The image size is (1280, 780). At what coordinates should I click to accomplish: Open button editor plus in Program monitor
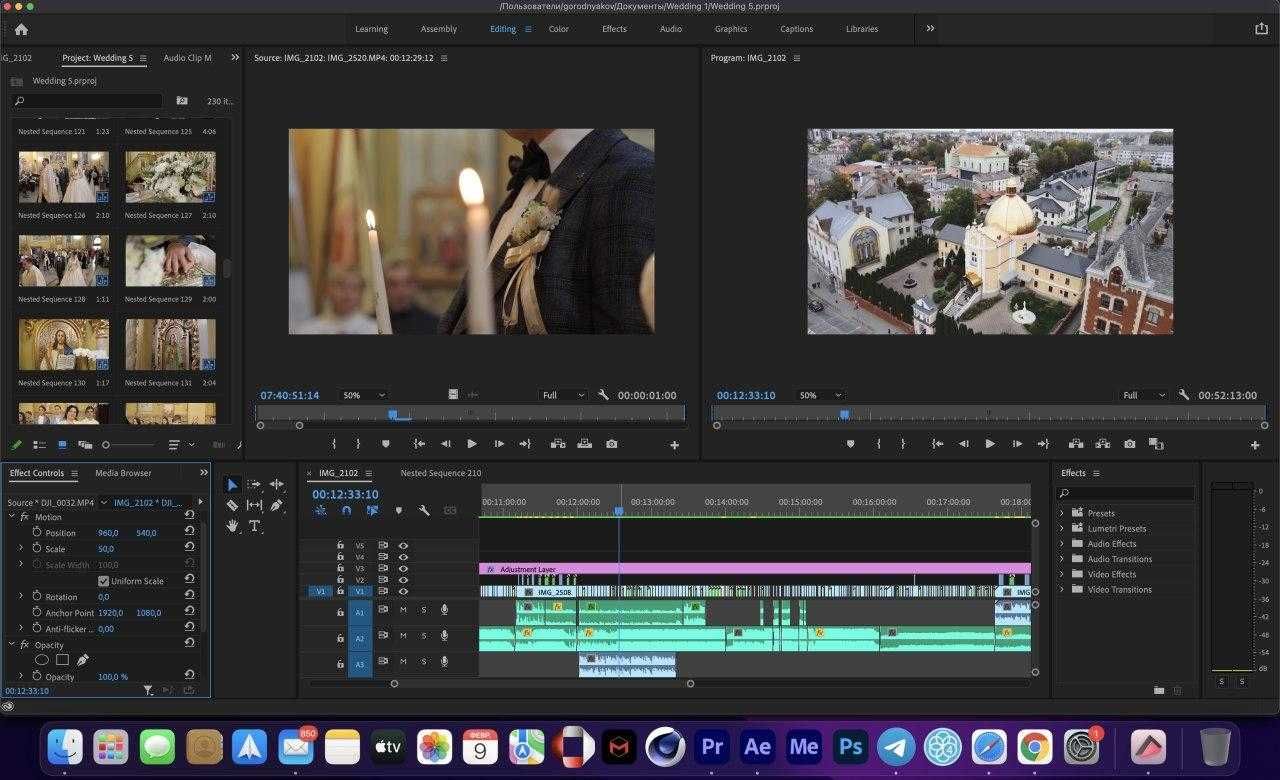point(1255,445)
